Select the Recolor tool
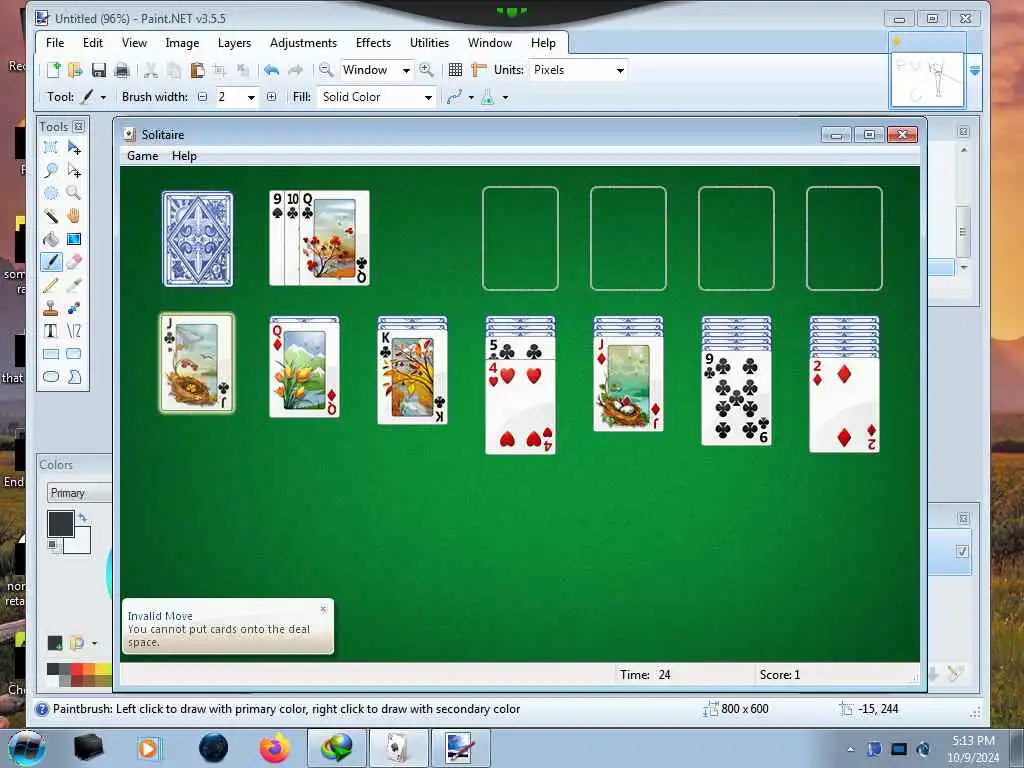 click(74, 308)
